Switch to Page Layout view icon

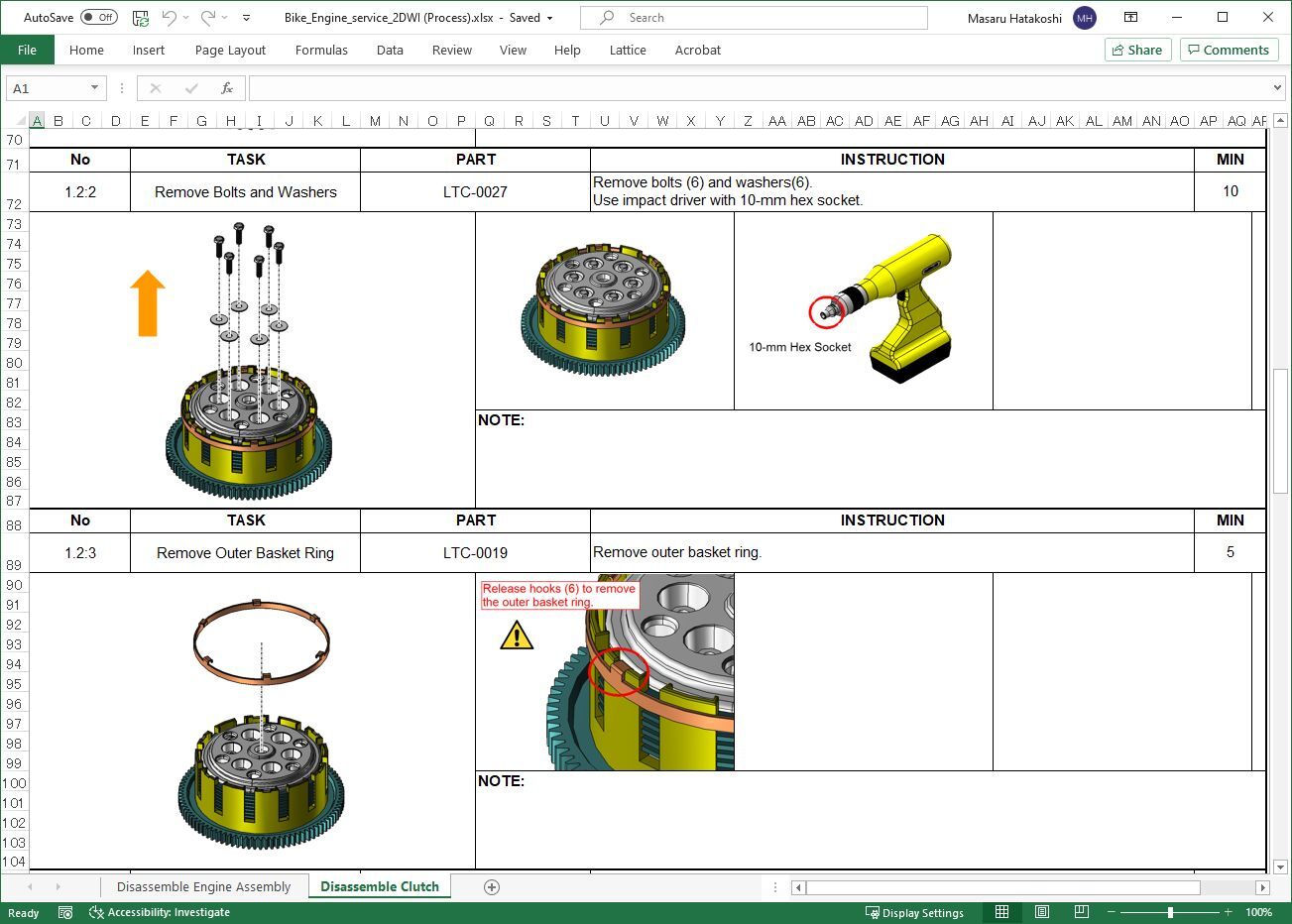point(1042,912)
